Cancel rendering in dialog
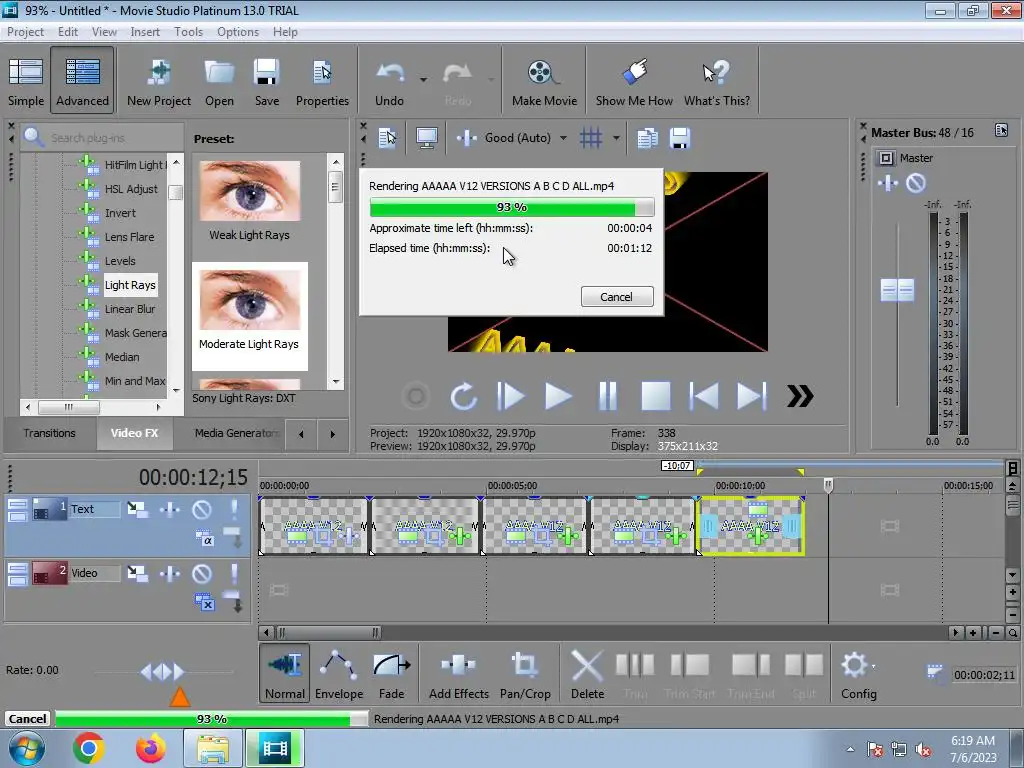1024x768 pixels. pos(616,296)
